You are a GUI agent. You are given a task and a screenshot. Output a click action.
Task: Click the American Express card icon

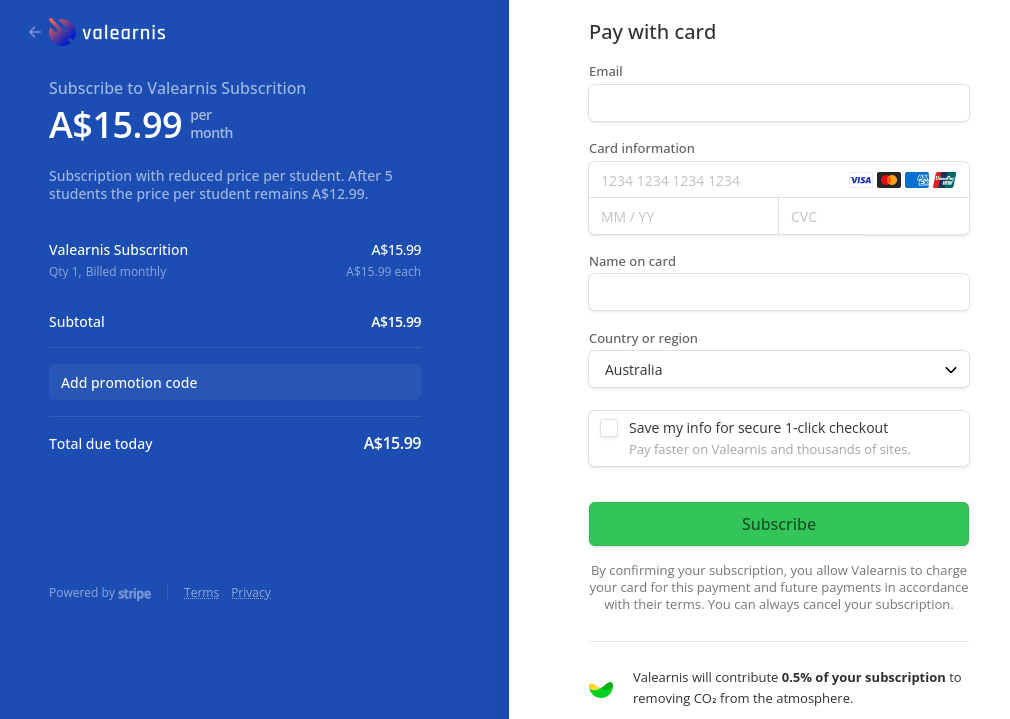coord(916,181)
